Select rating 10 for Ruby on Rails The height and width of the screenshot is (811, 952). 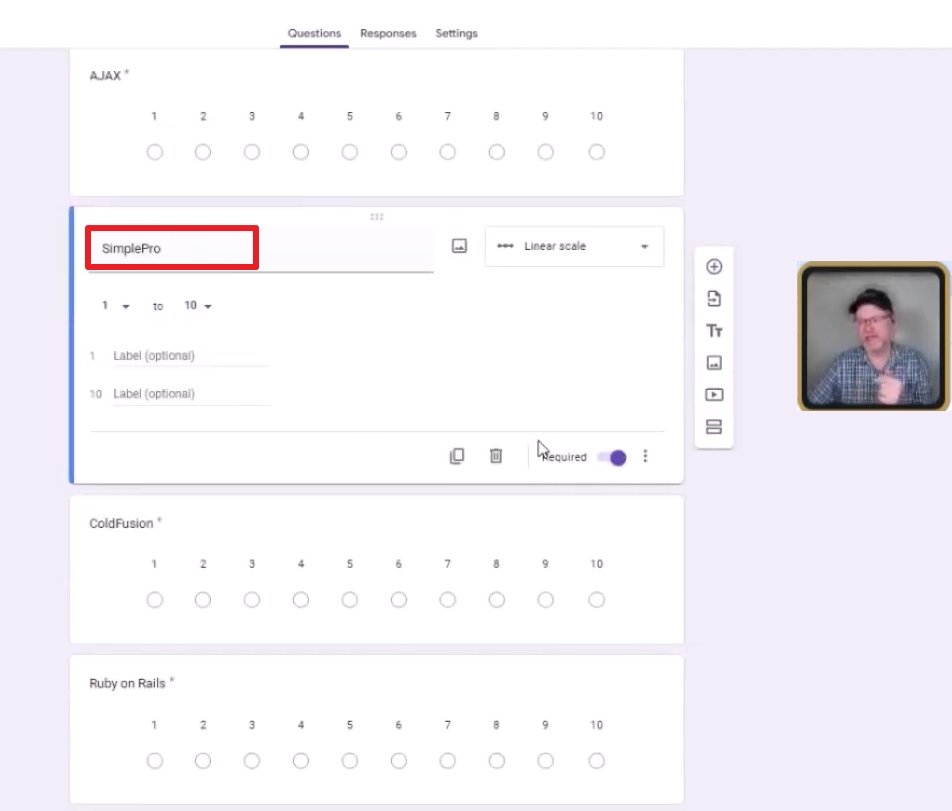click(x=597, y=761)
